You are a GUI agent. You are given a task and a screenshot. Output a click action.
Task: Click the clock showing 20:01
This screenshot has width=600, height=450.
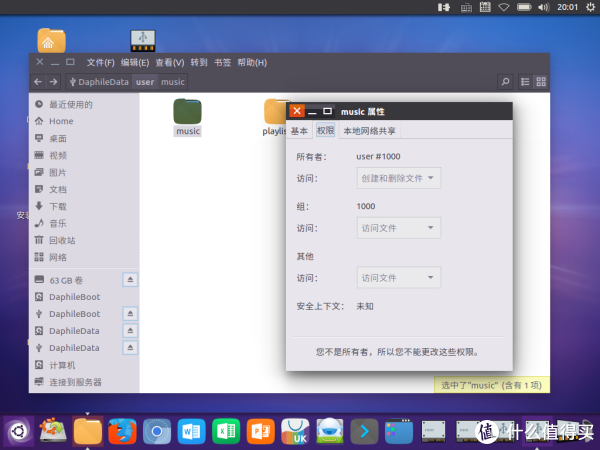(x=567, y=7)
